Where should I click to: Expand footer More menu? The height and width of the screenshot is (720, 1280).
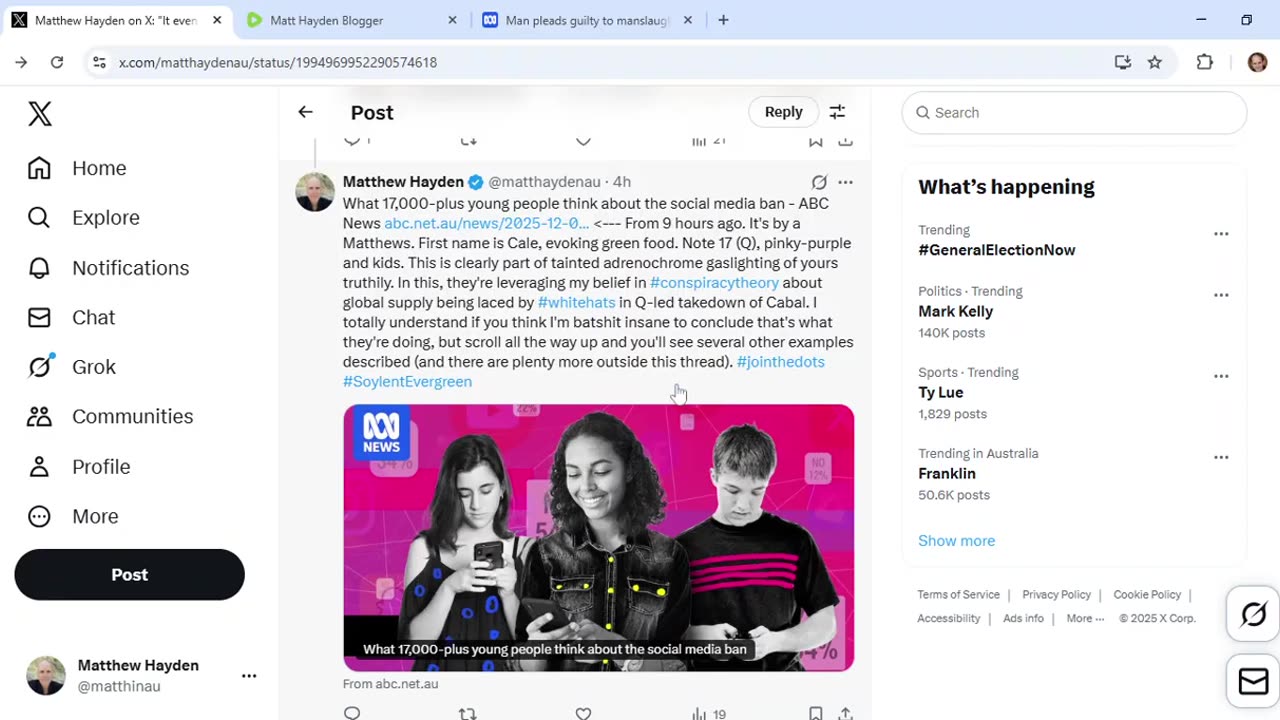(1085, 618)
